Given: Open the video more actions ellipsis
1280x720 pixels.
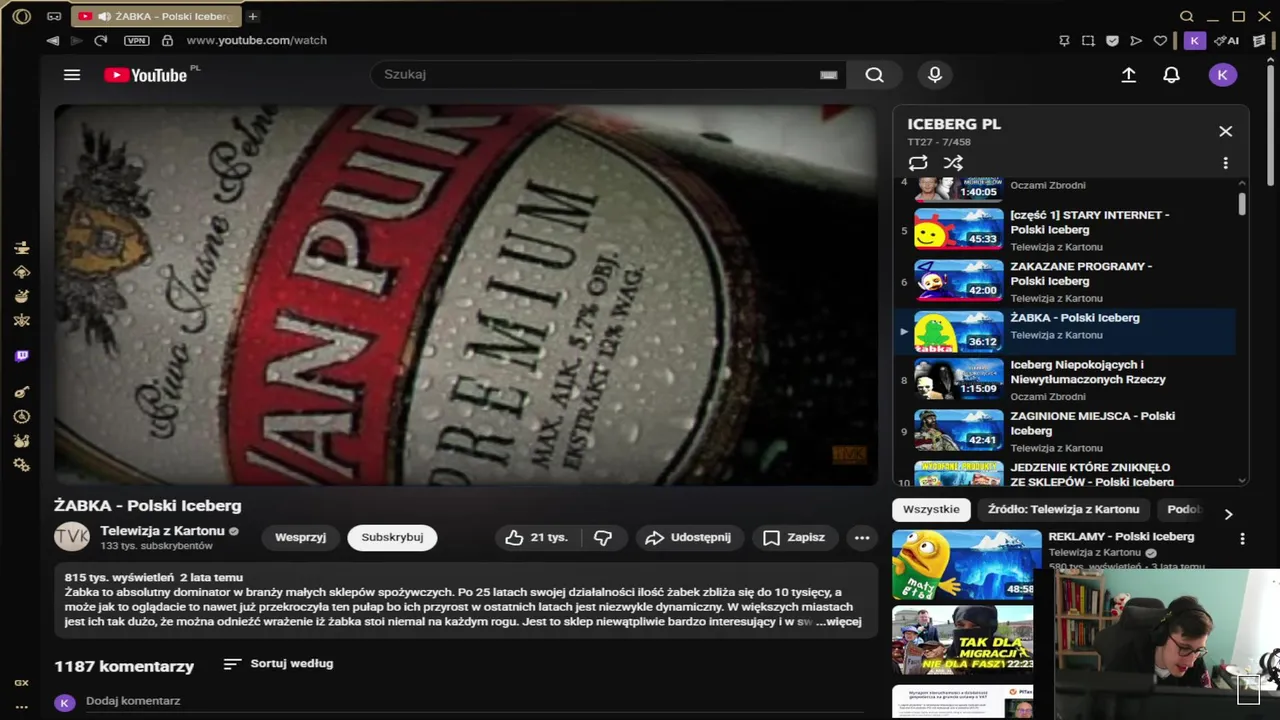Looking at the screenshot, I should pos(862,538).
